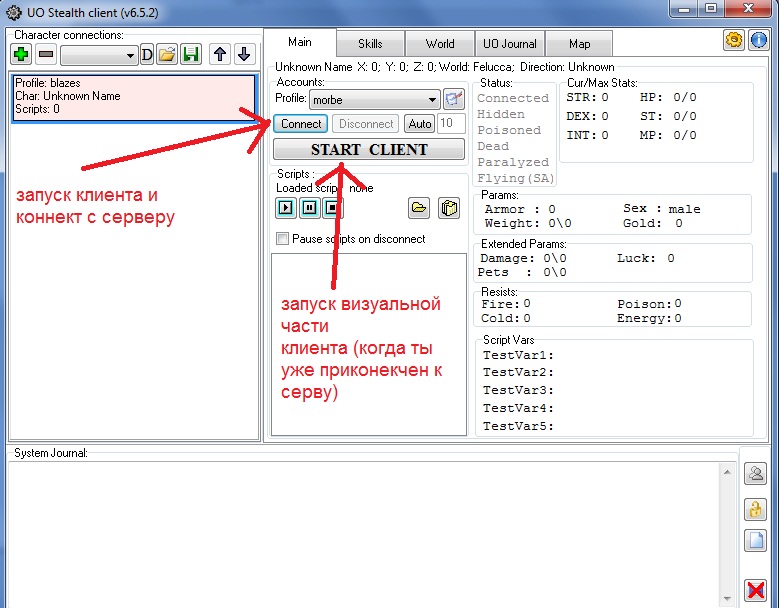Move character connection up with arrow
Screen dimensions: 779x608
pyautogui.click(x=220, y=54)
